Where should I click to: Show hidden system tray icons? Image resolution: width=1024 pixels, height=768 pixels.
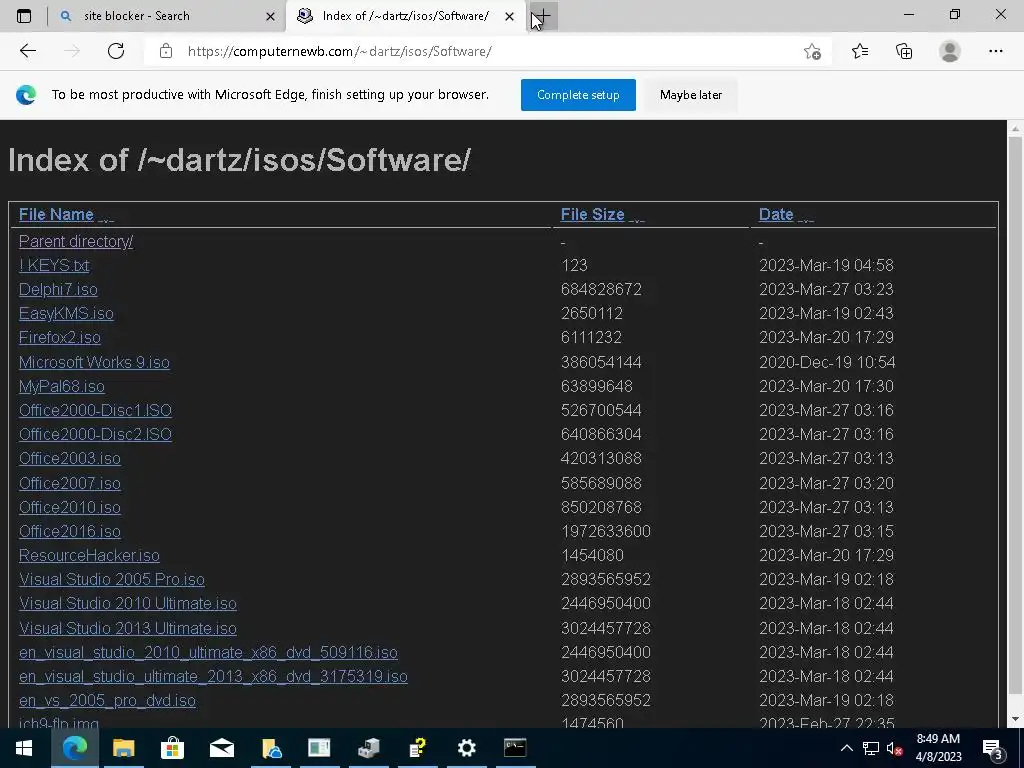[x=846, y=748]
